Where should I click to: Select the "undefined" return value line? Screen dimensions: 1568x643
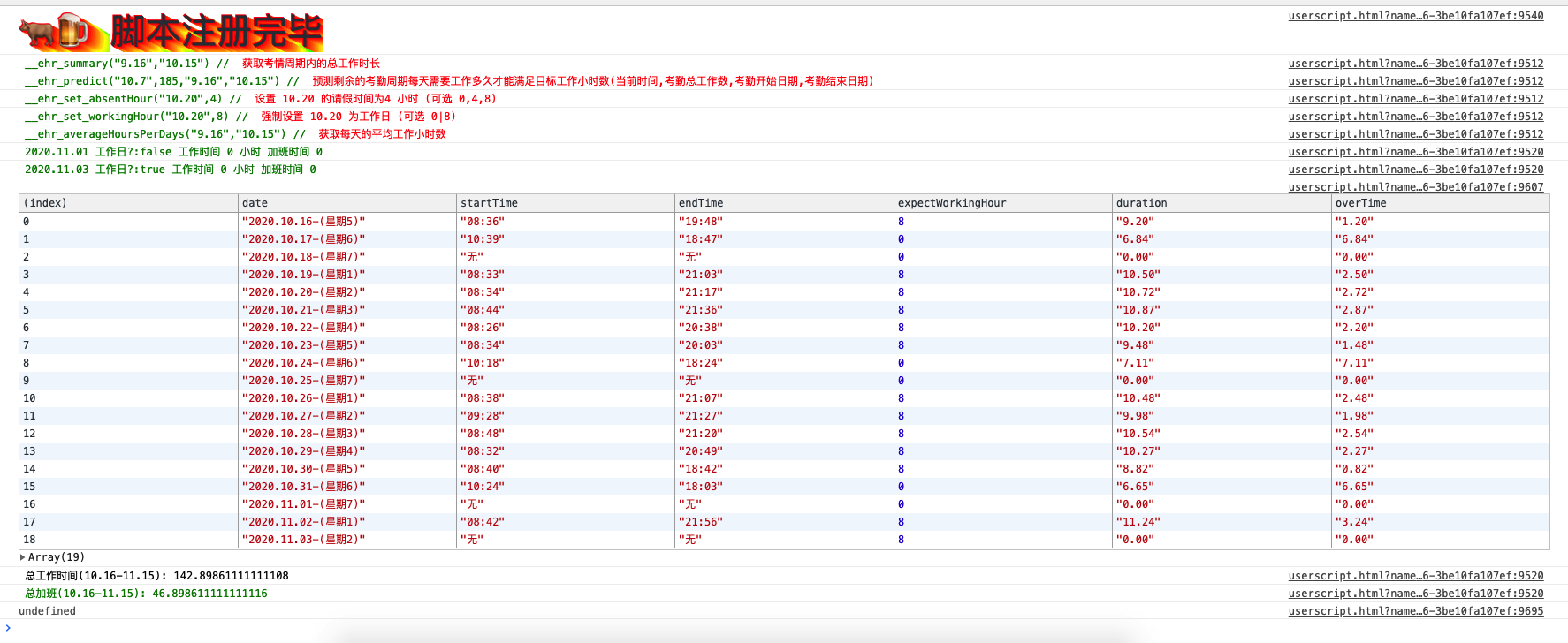[x=47, y=611]
